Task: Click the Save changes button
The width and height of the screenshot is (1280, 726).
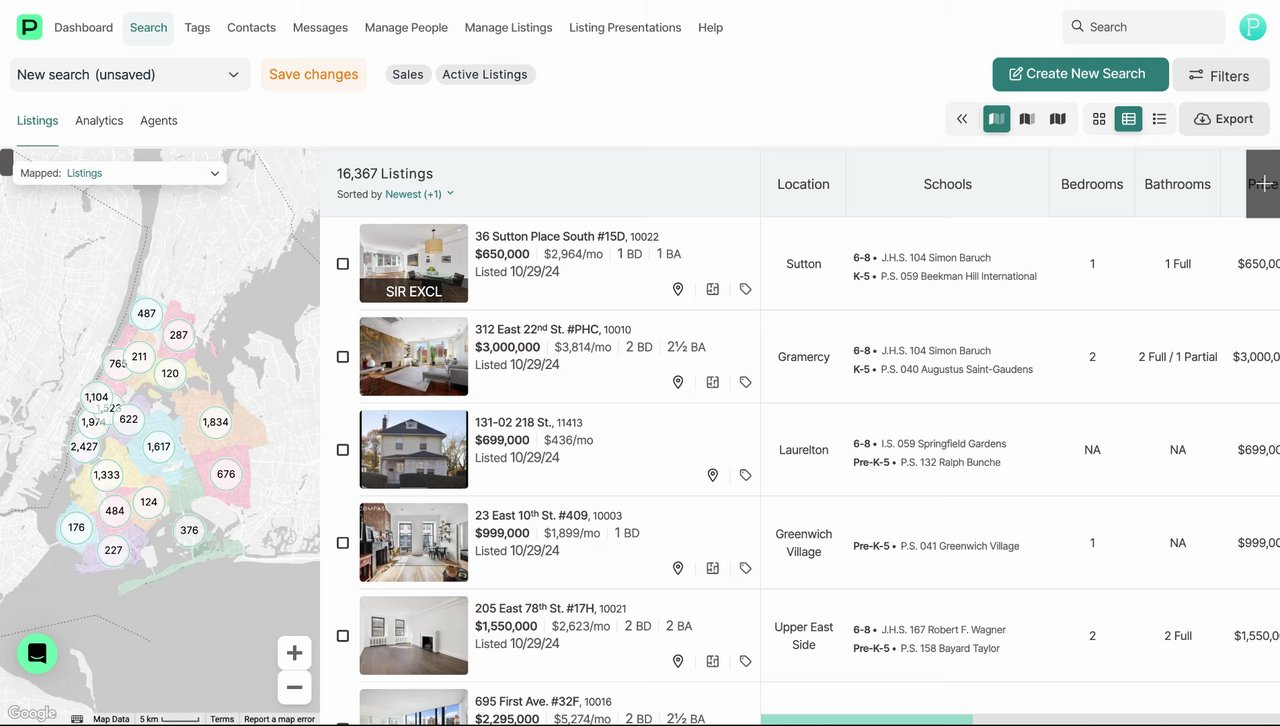Action: (313, 74)
